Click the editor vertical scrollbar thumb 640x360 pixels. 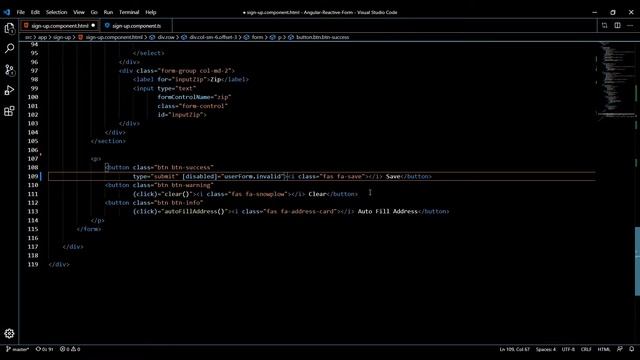637,261
